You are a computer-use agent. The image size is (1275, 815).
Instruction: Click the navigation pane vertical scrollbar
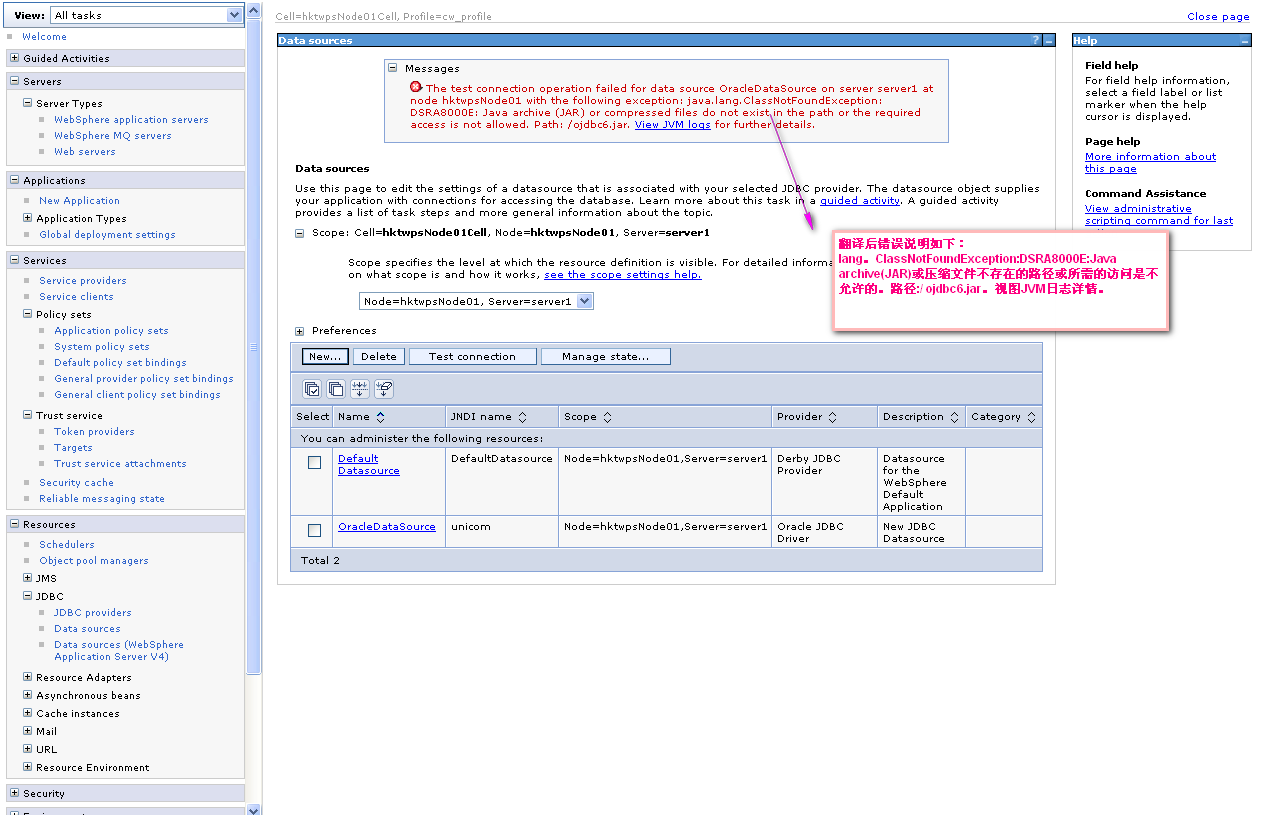click(x=253, y=347)
